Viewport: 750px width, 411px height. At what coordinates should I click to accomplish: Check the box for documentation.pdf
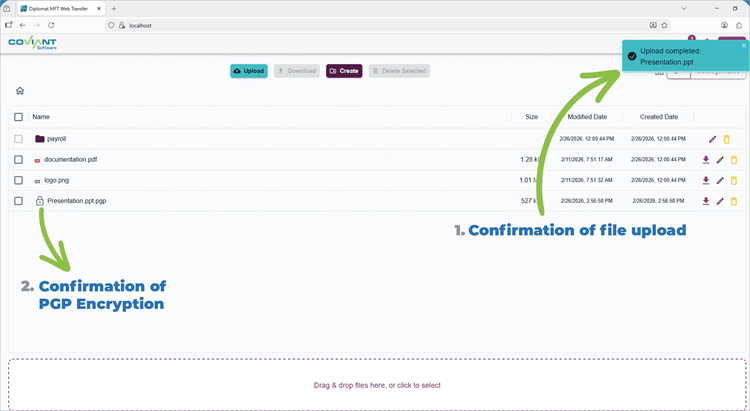click(18, 159)
